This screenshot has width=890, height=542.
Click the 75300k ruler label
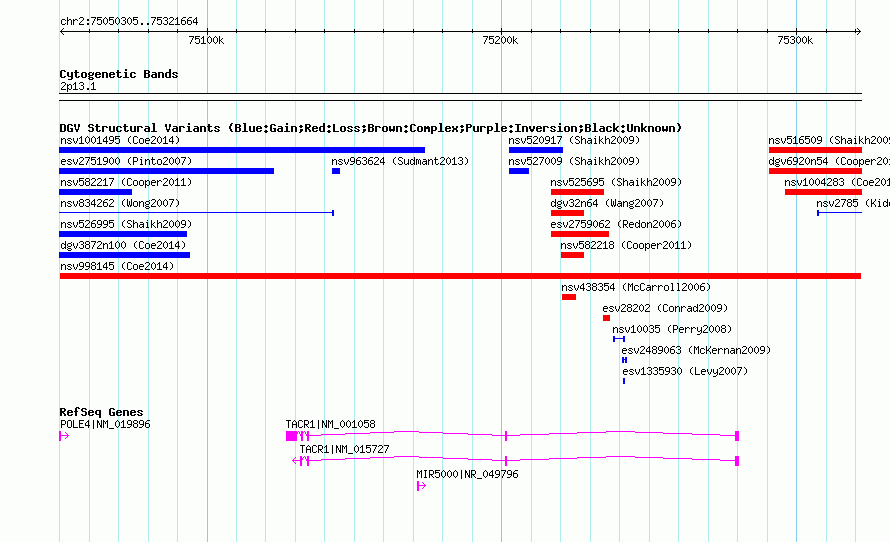(795, 40)
